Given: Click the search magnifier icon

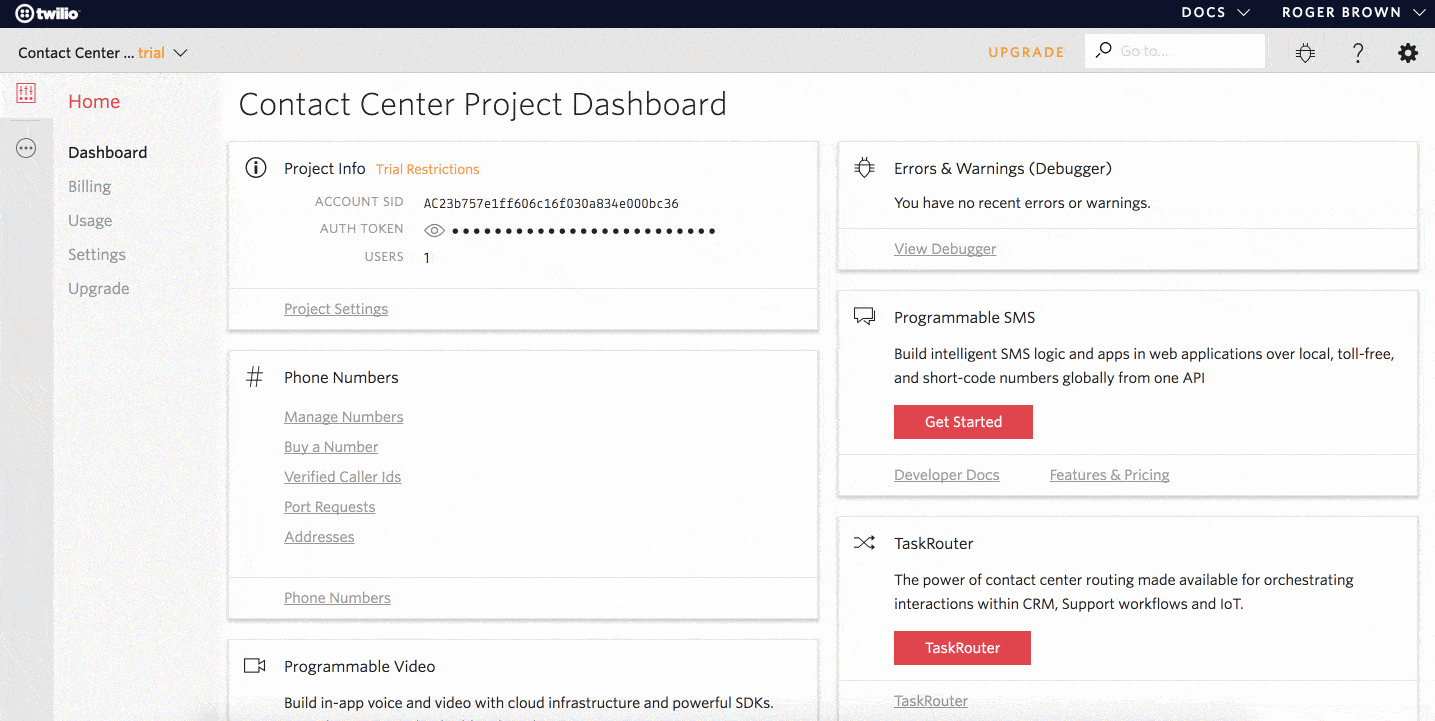Looking at the screenshot, I should [x=1103, y=50].
